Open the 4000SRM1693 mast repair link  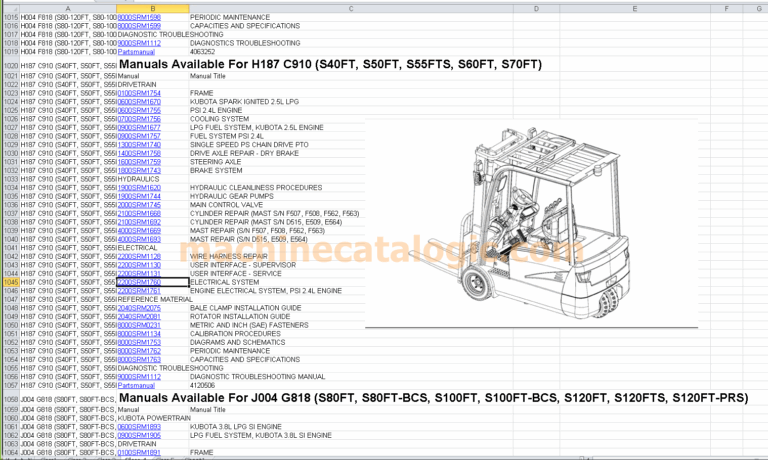point(139,239)
